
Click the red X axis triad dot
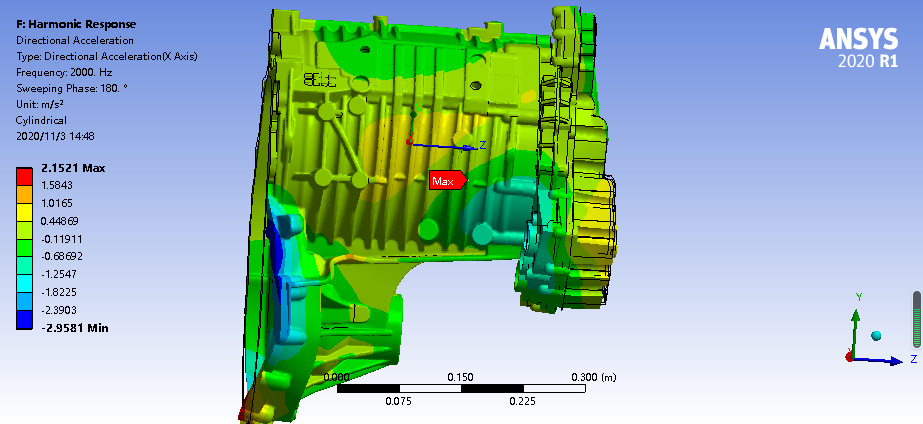849,356
